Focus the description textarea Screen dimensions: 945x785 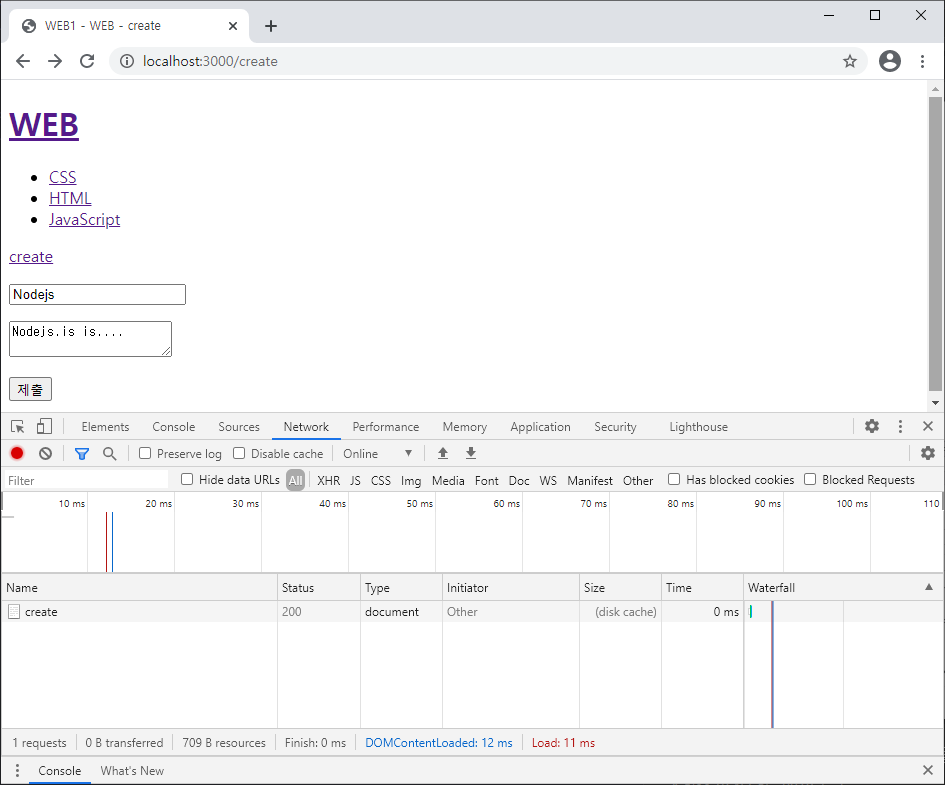pos(90,339)
